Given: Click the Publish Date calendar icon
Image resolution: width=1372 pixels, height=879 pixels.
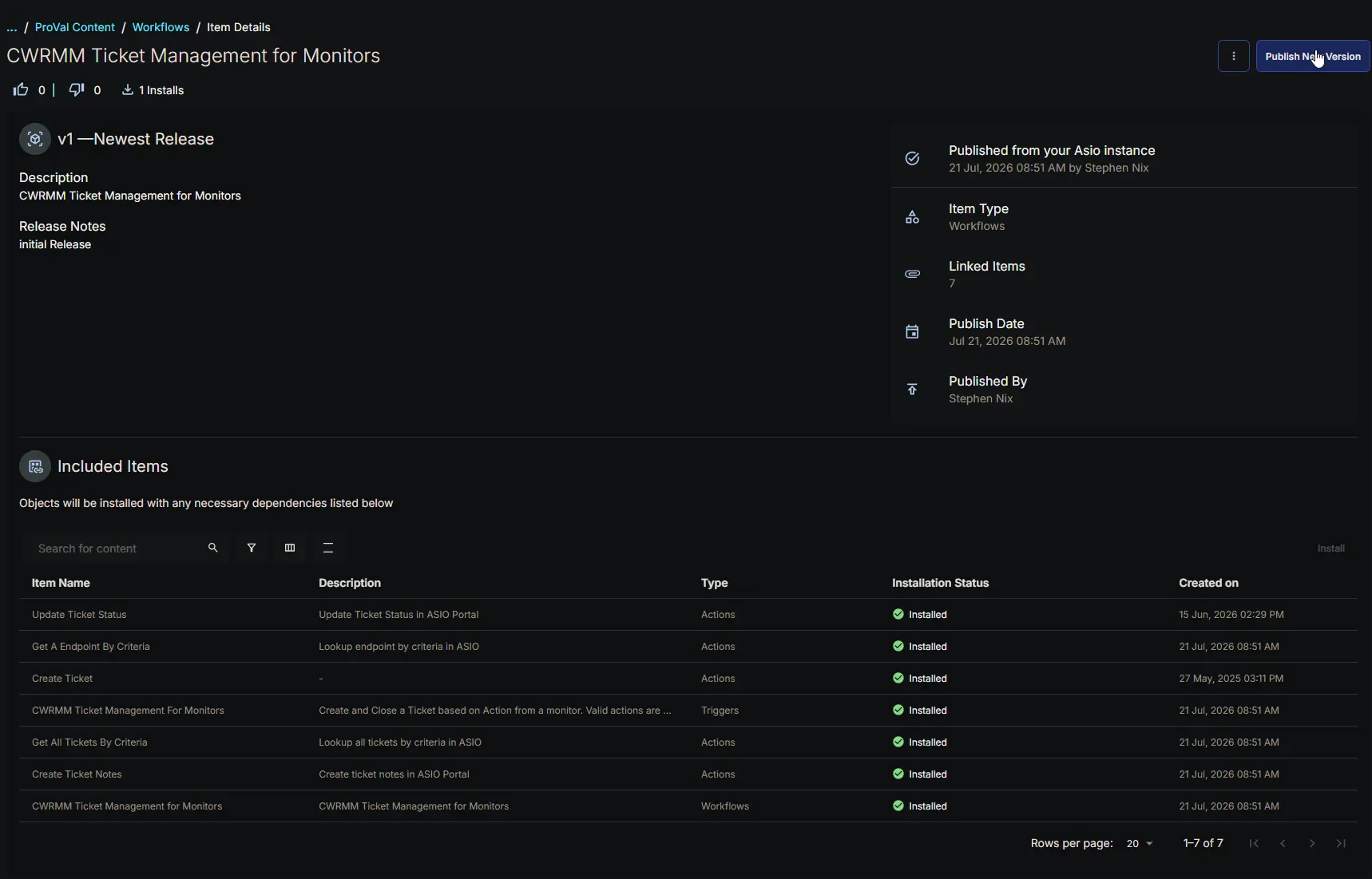Looking at the screenshot, I should click(x=912, y=331).
